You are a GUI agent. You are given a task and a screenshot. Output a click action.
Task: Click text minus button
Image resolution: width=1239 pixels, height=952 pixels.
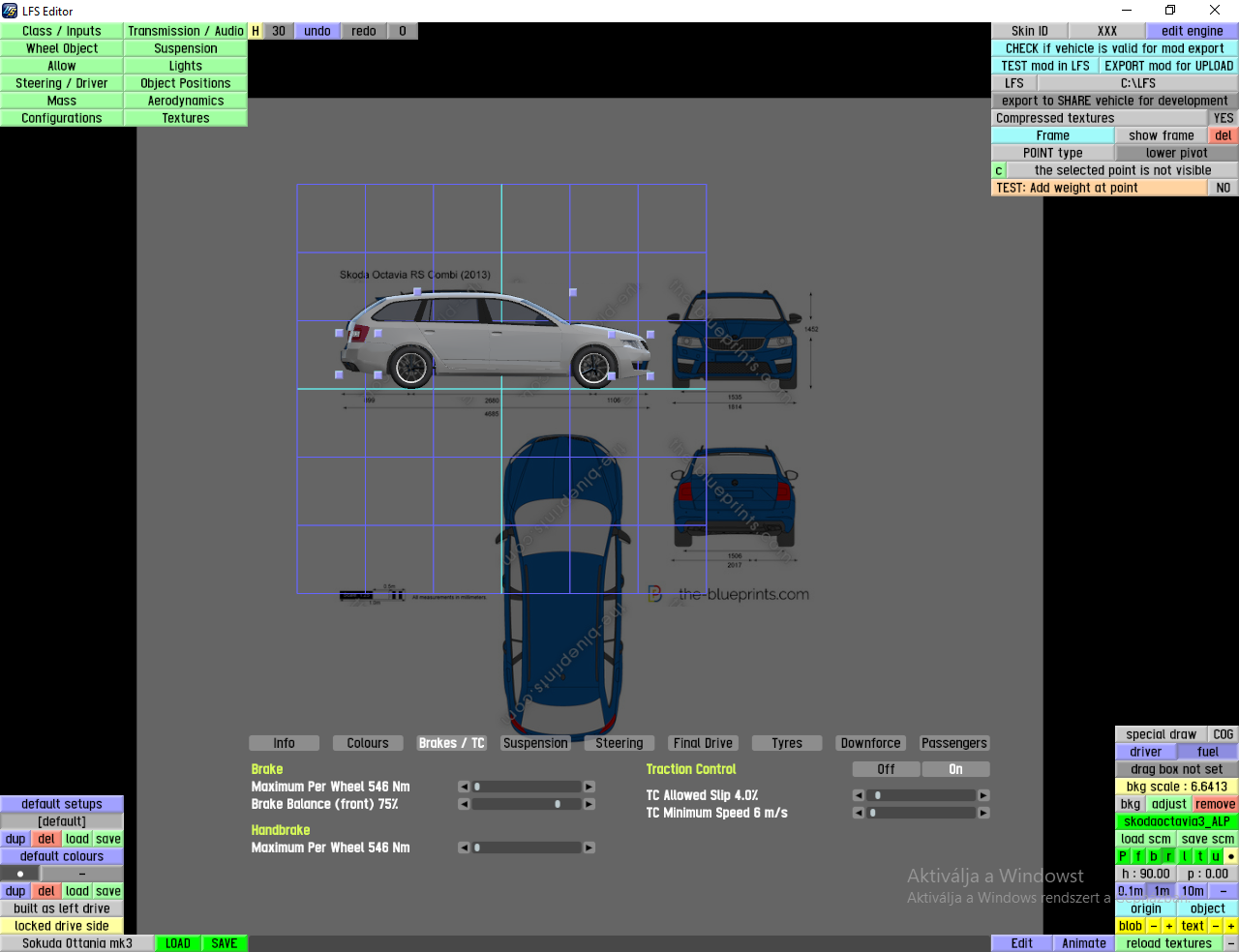(1216, 926)
